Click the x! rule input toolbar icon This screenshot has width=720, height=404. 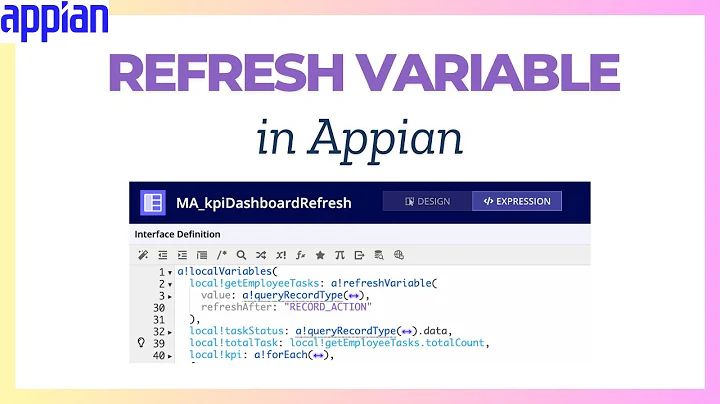(x=281, y=255)
